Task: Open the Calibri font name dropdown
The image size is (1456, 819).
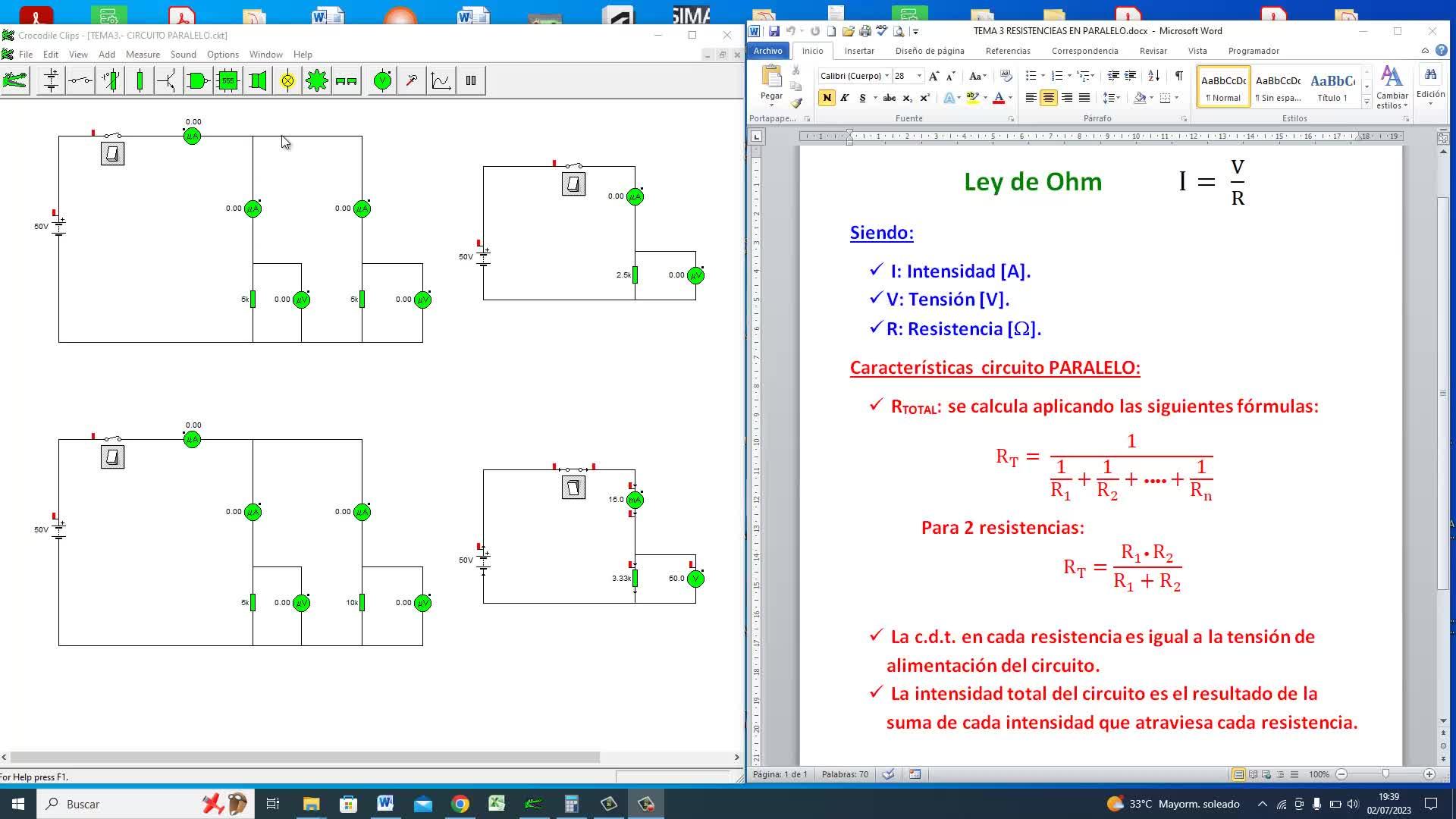Action: [x=886, y=76]
